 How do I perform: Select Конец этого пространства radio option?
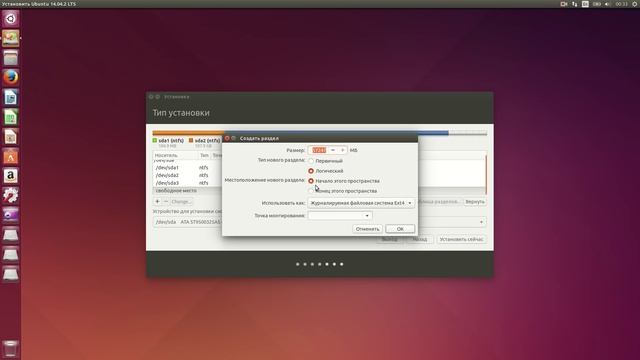tap(311, 191)
